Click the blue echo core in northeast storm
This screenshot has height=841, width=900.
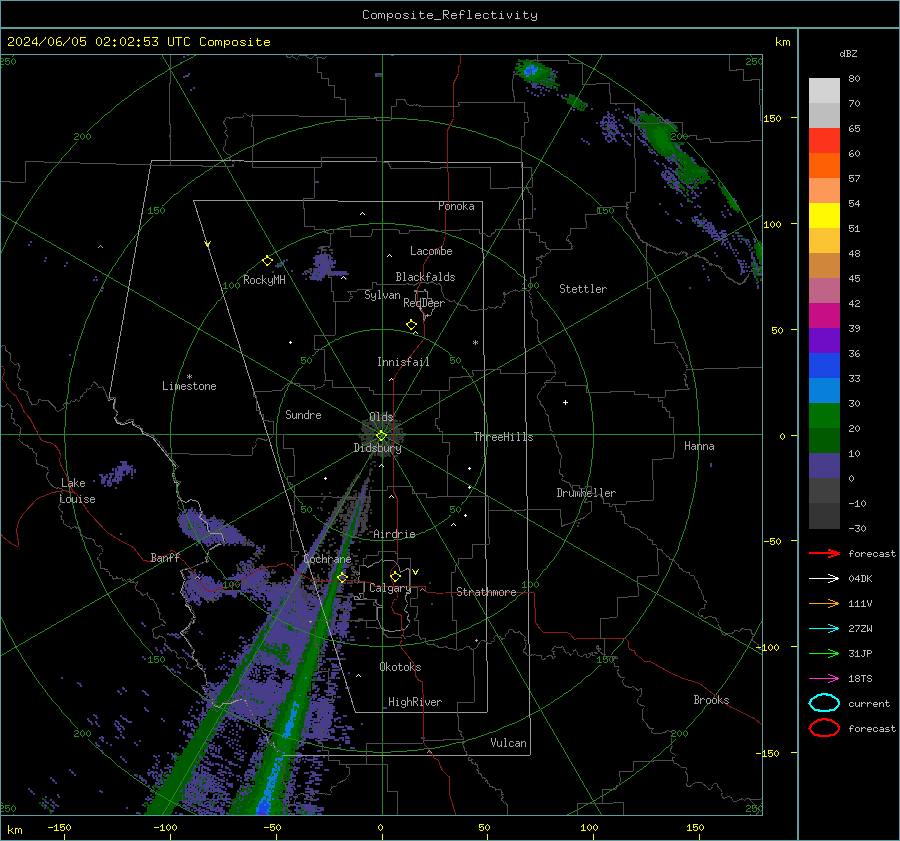pos(531,71)
